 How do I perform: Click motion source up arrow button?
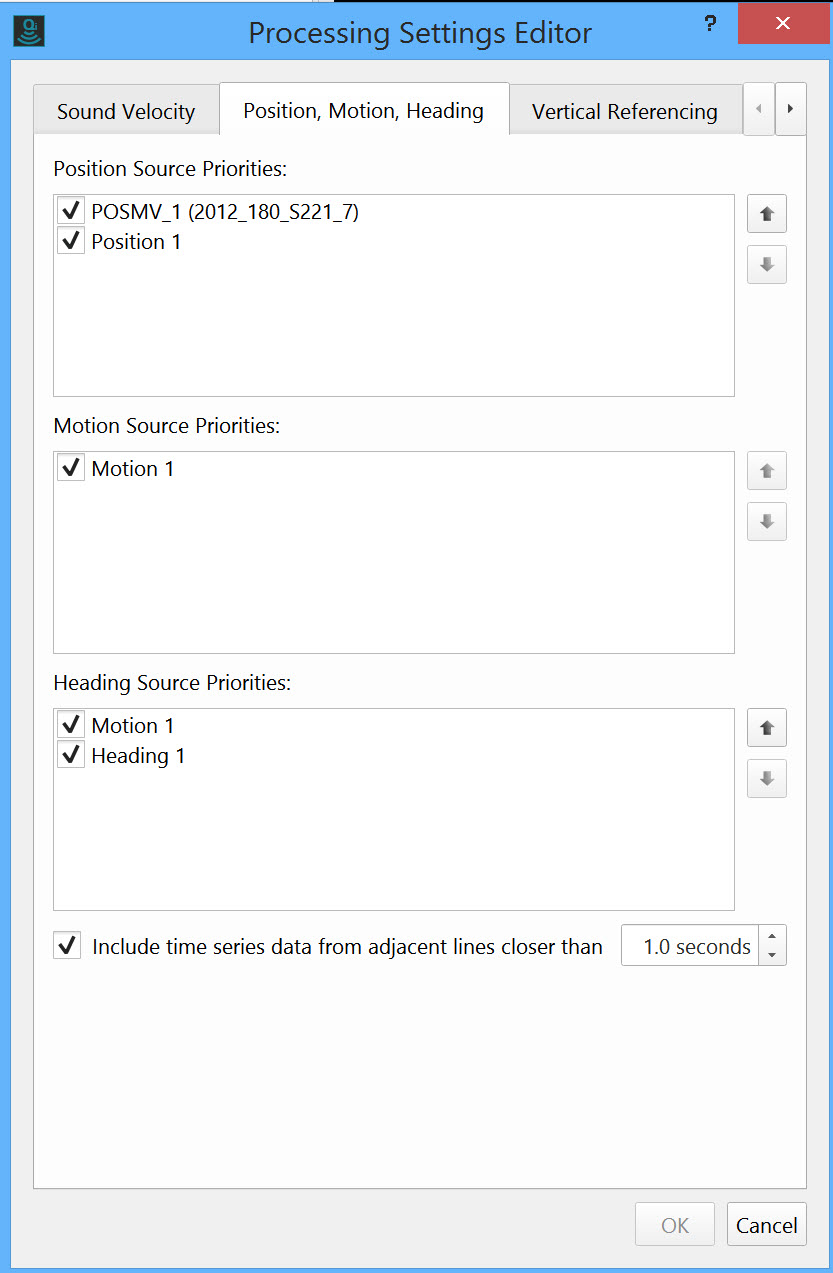pyautogui.click(x=767, y=471)
